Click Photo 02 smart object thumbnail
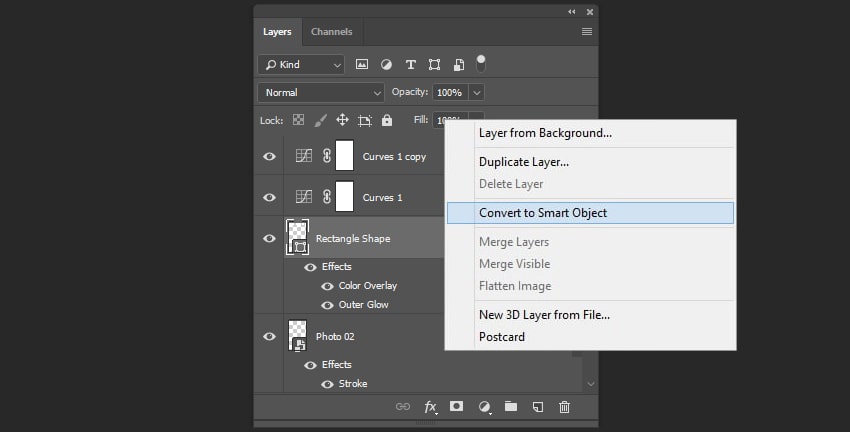This screenshot has width=850, height=432. coord(298,336)
